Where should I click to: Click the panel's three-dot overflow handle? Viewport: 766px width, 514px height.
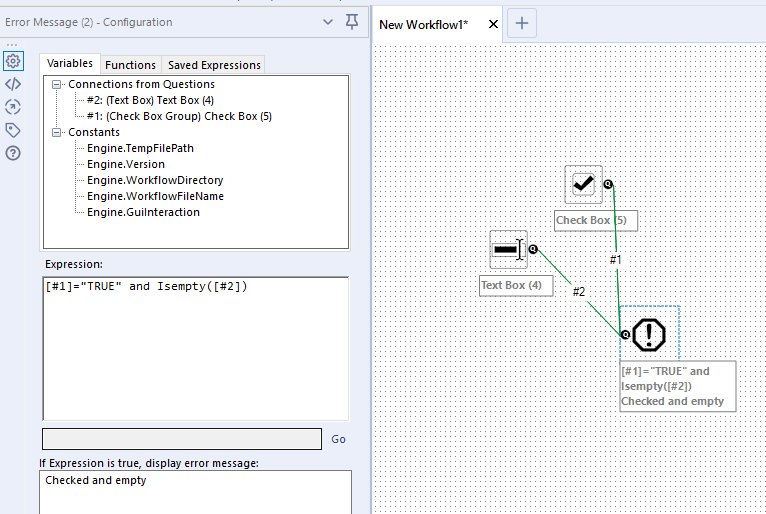coord(12,45)
